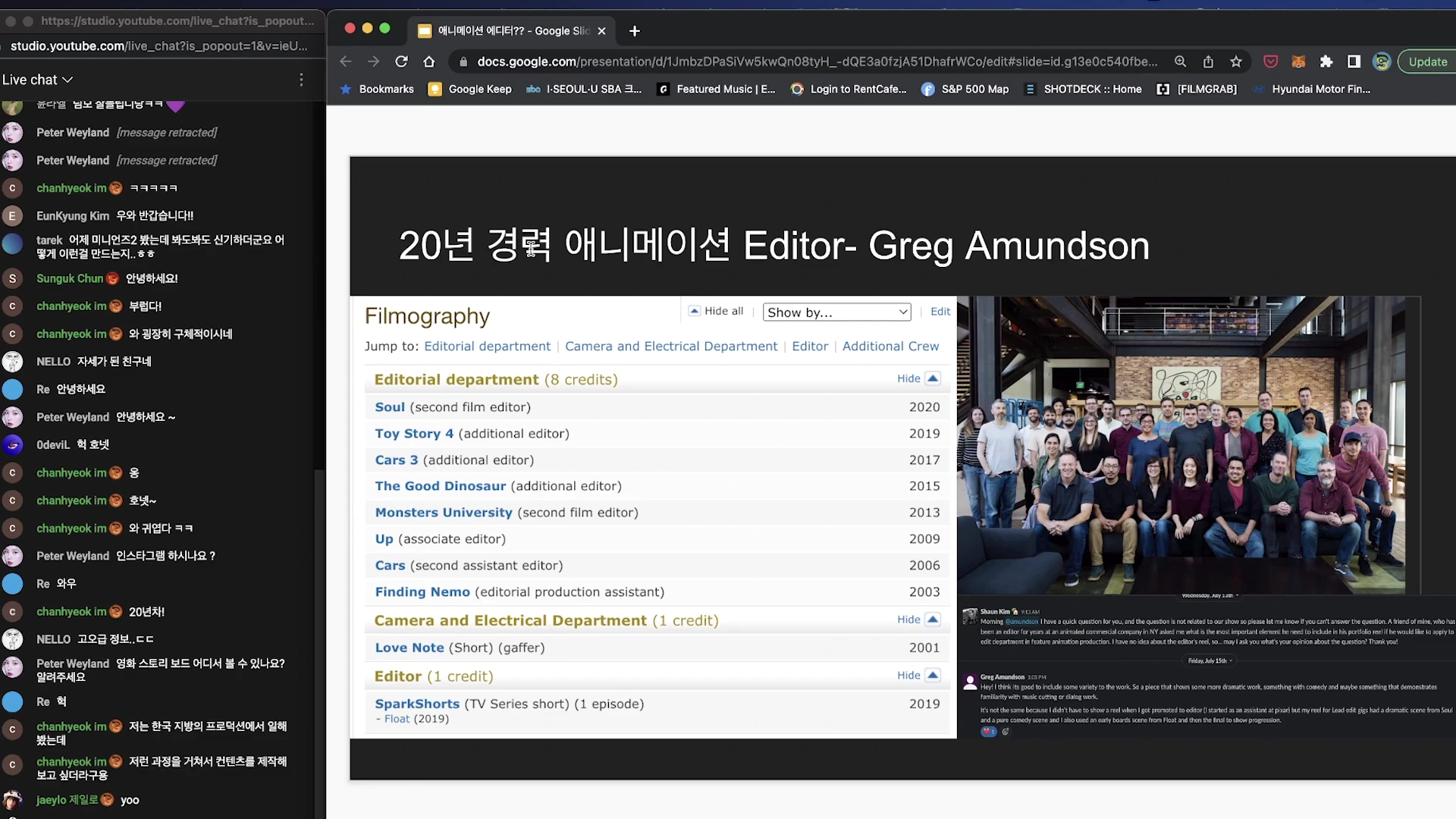The height and width of the screenshot is (819, 1456).
Task: Hide the Editor credit section
Action: click(x=918, y=675)
